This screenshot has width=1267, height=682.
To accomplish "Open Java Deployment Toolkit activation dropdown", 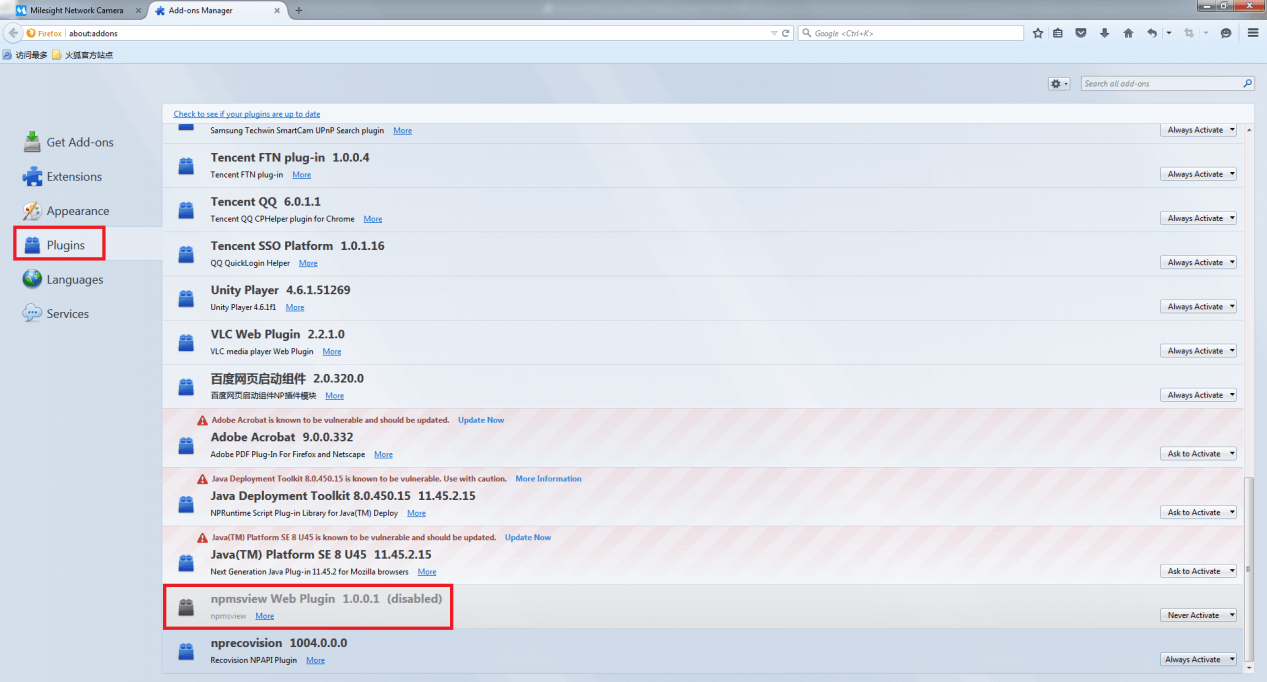I will tap(1199, 512).
